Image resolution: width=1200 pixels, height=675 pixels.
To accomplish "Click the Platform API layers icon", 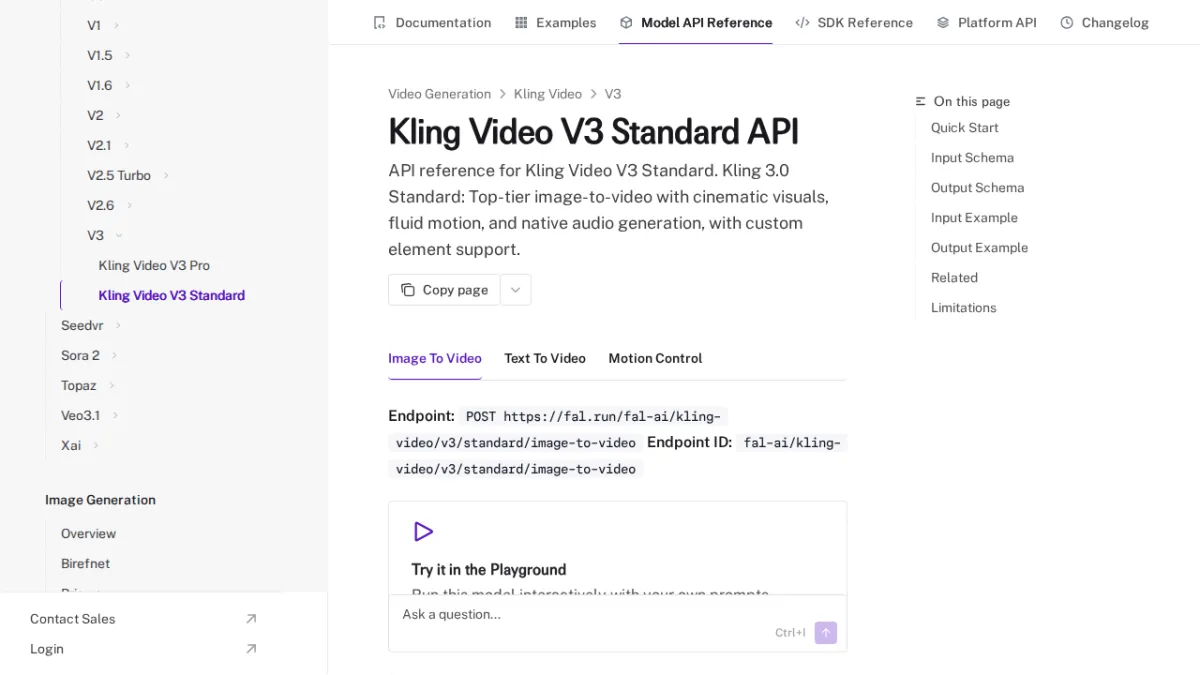I will coord(943,22).
